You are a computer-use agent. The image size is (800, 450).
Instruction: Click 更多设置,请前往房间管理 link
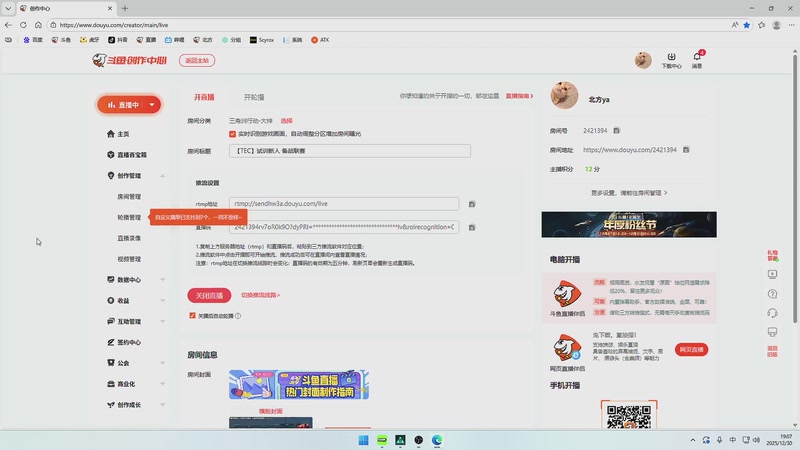[629, 193]
